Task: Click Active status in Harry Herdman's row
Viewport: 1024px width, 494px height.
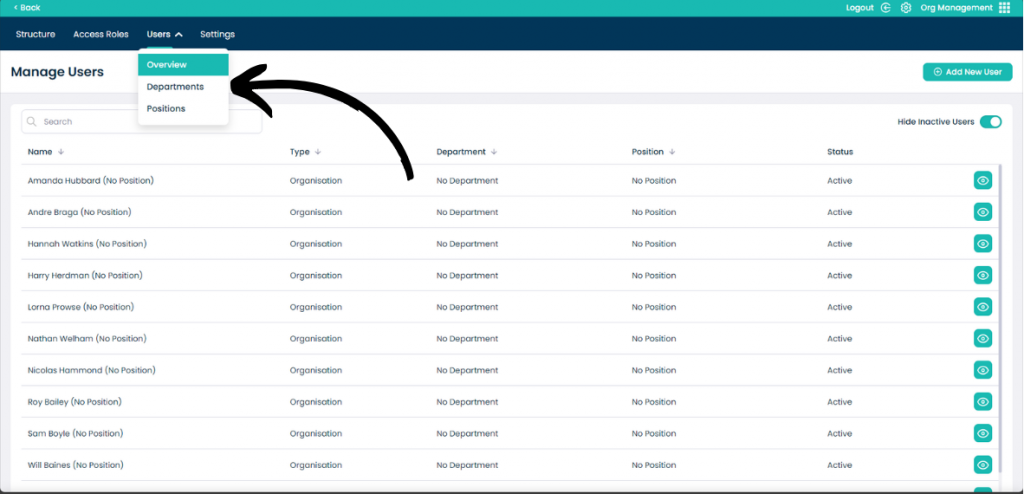Action: tap(840, 275)
